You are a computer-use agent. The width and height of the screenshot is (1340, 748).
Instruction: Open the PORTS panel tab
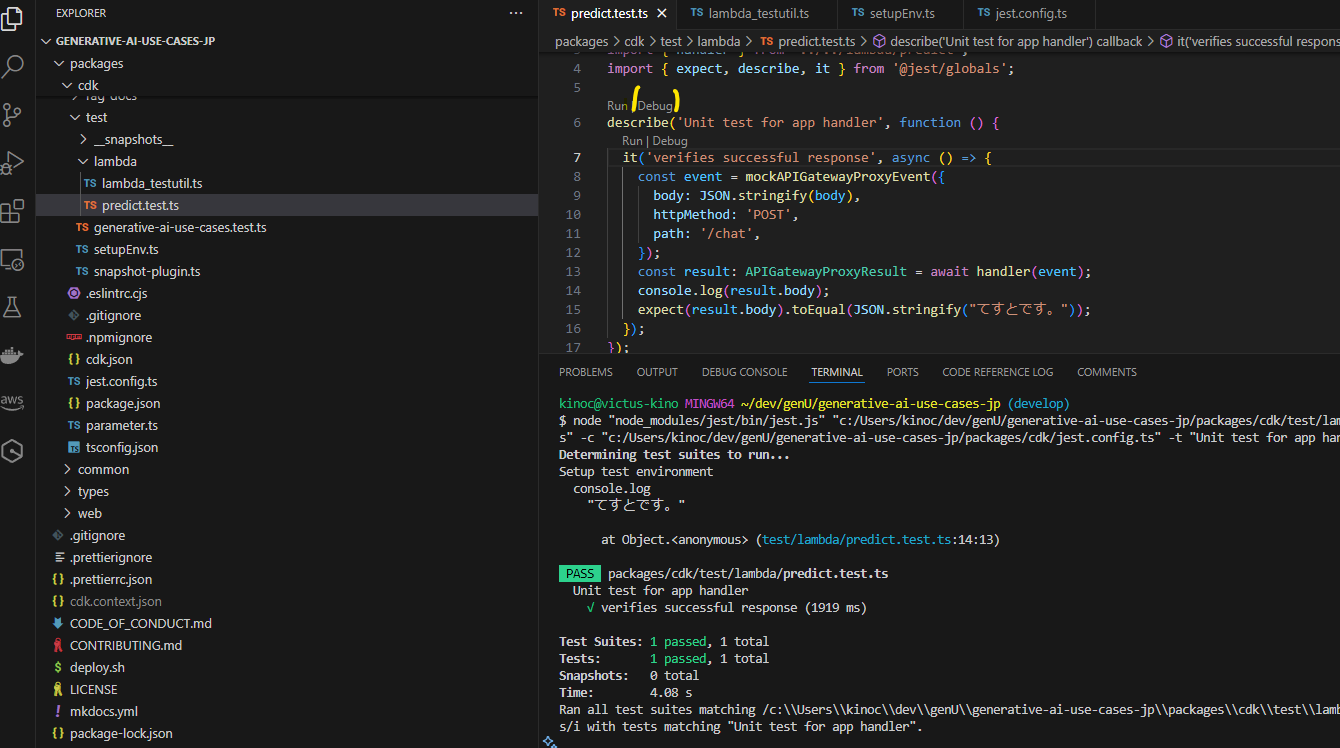(x=902, y=372)
